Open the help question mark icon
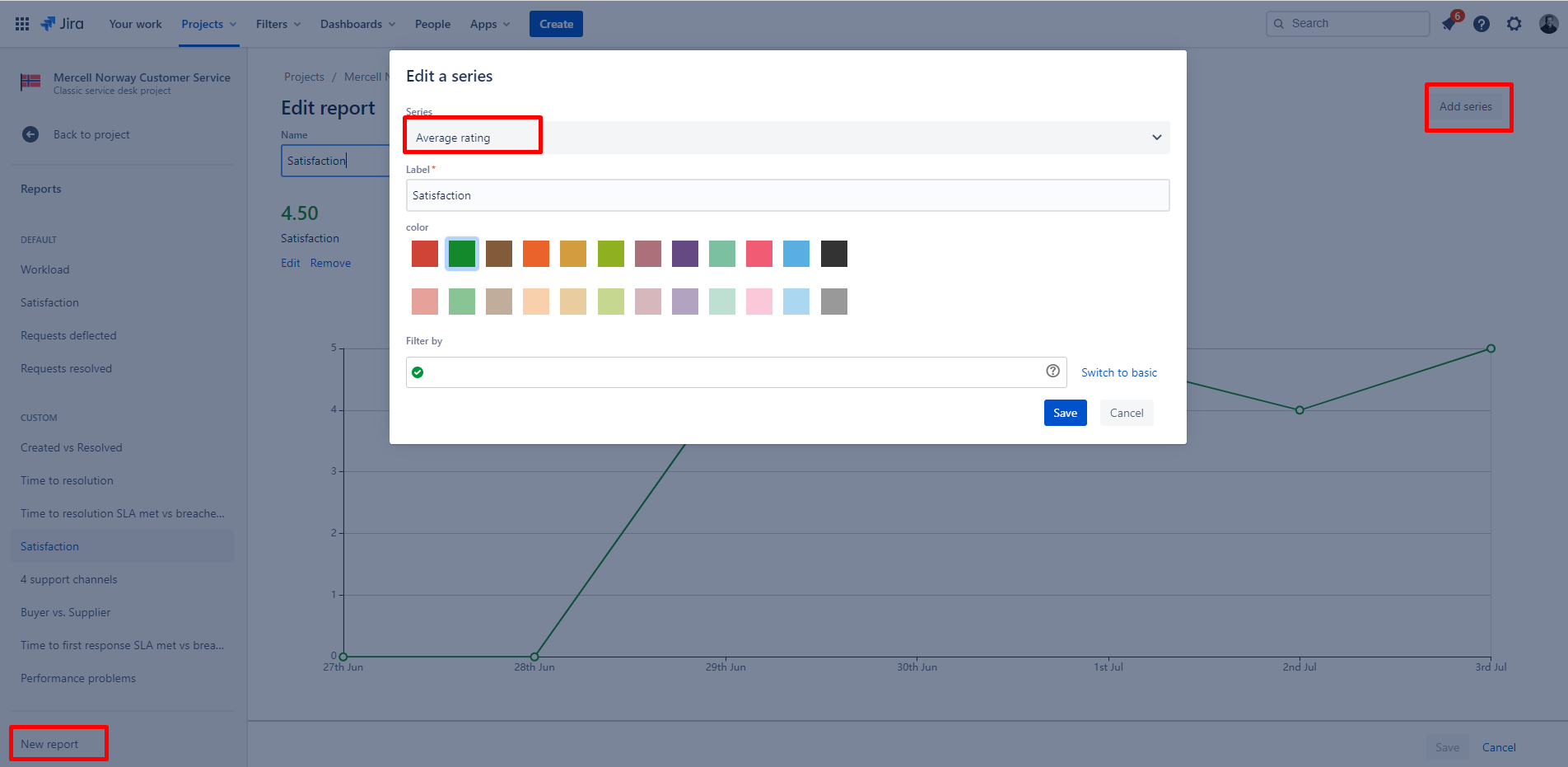The width and height of the screenshot is (1568, 767). (x=1482, y=23)
